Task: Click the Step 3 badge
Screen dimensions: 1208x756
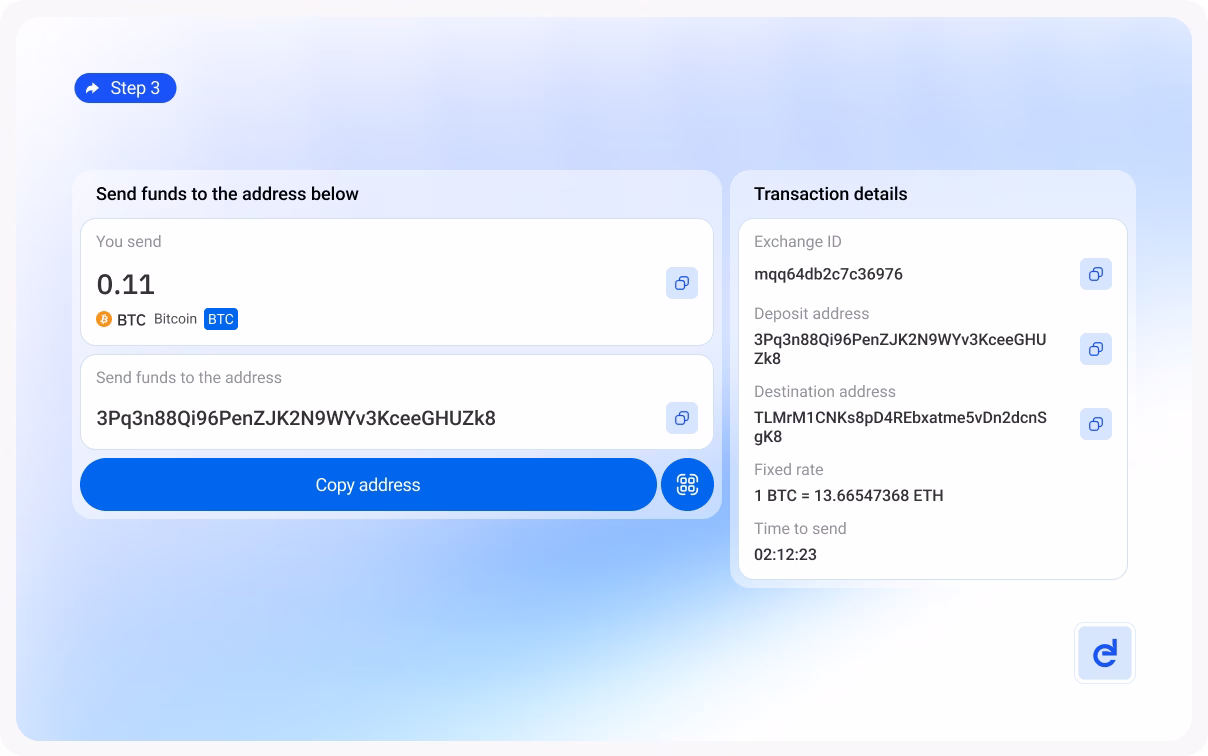Action: pos(125,88)
